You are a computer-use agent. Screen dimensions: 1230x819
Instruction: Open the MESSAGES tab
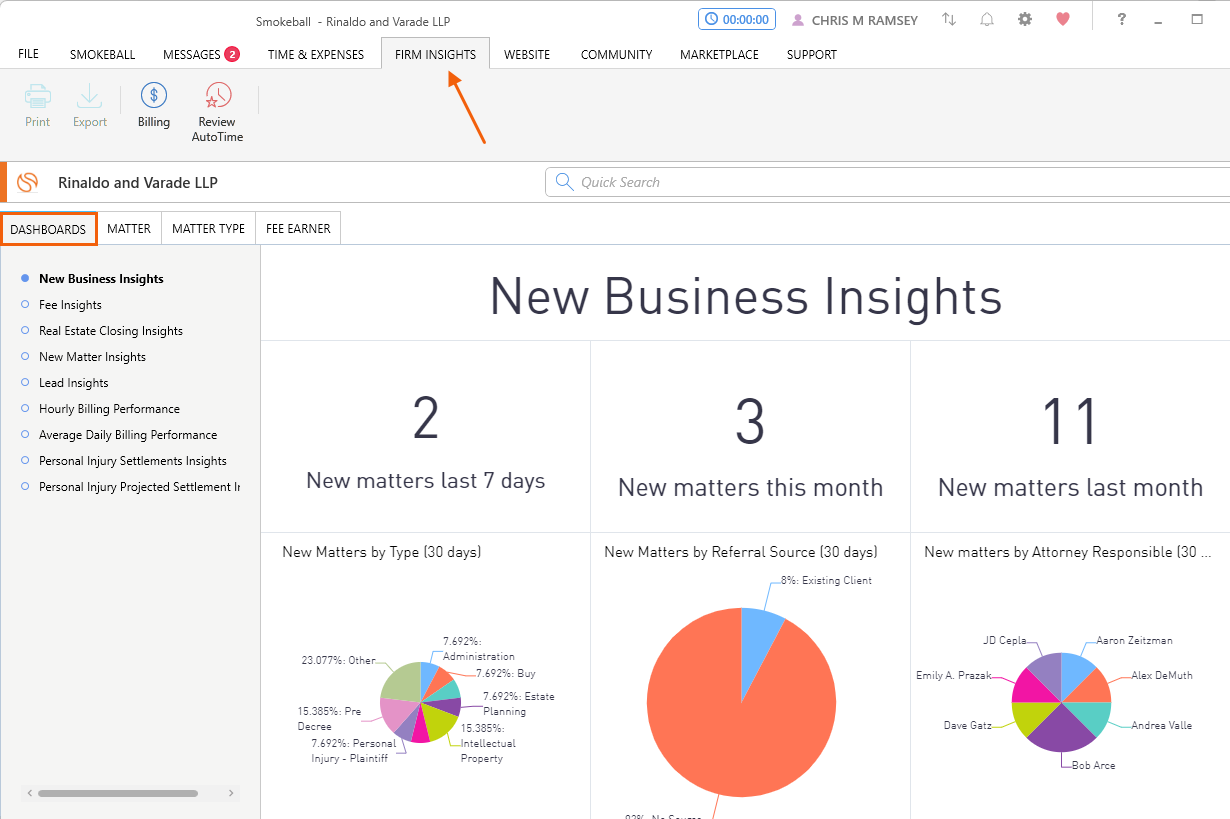pyautogui.click(x=192, y=54)
